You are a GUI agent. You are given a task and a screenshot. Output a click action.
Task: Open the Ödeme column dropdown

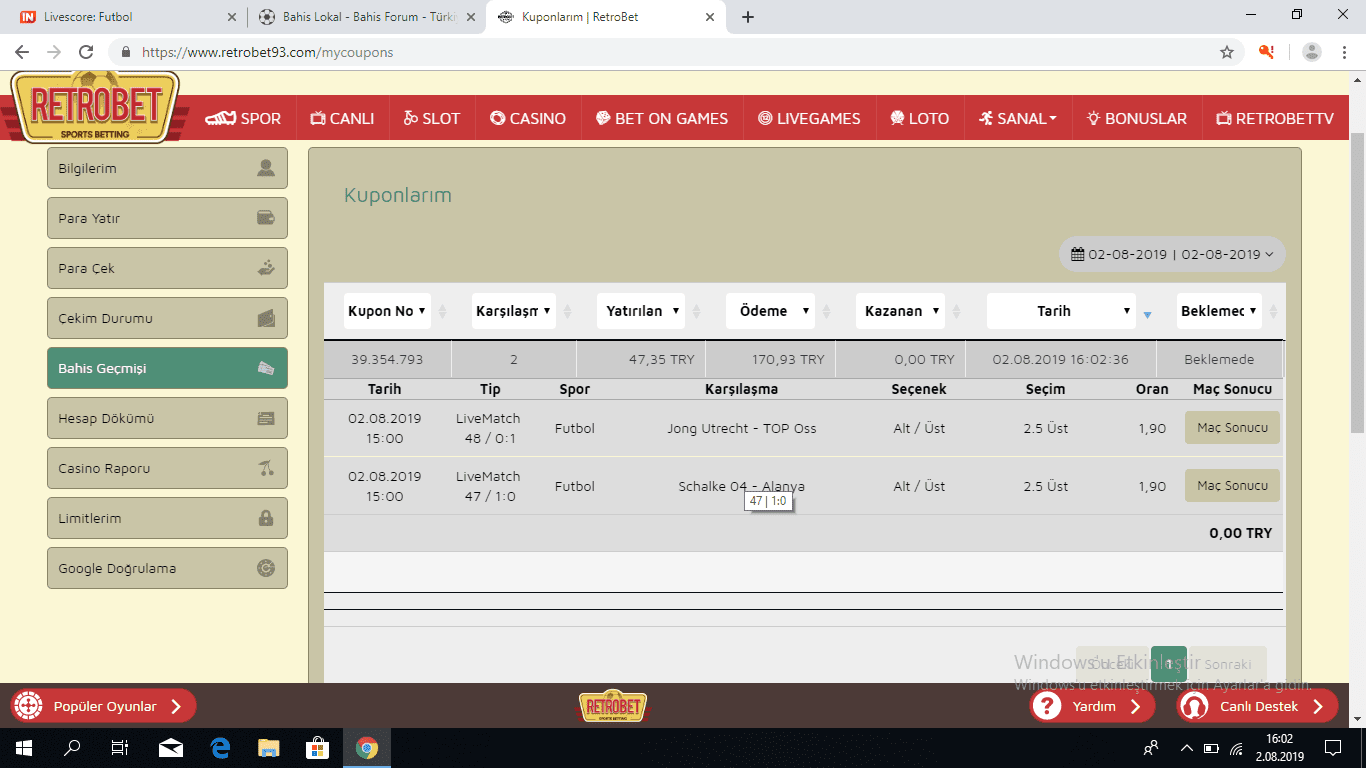[x=770, y=311]
